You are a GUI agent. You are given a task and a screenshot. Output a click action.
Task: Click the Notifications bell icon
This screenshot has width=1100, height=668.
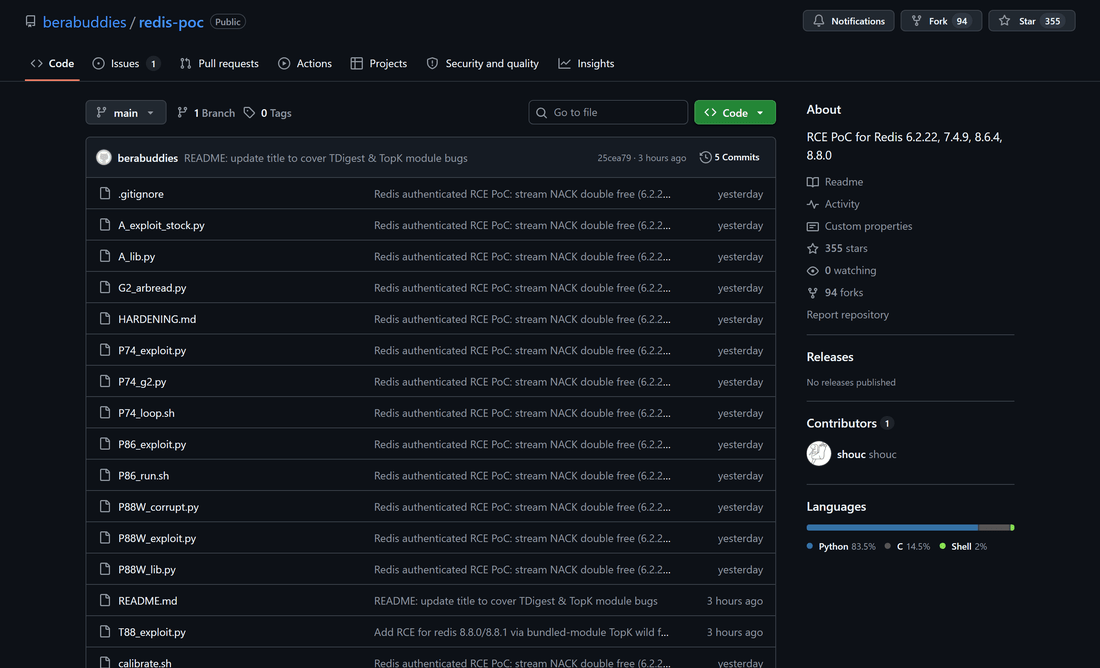818,21
